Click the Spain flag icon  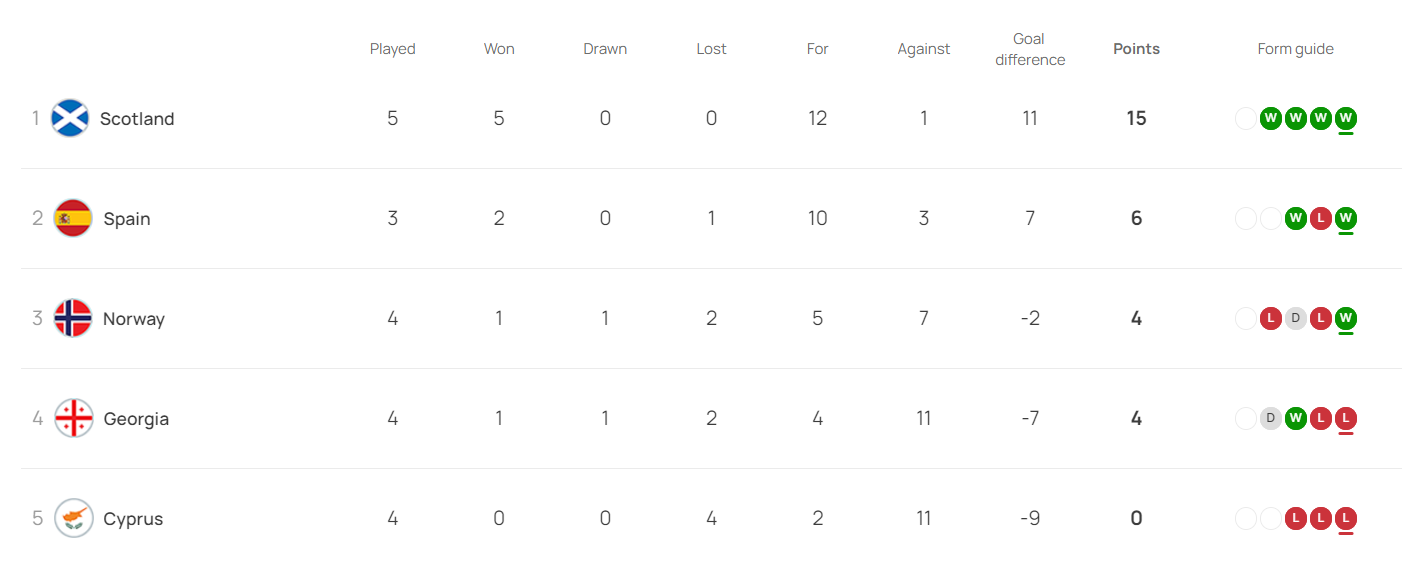[x=73, y=218]
